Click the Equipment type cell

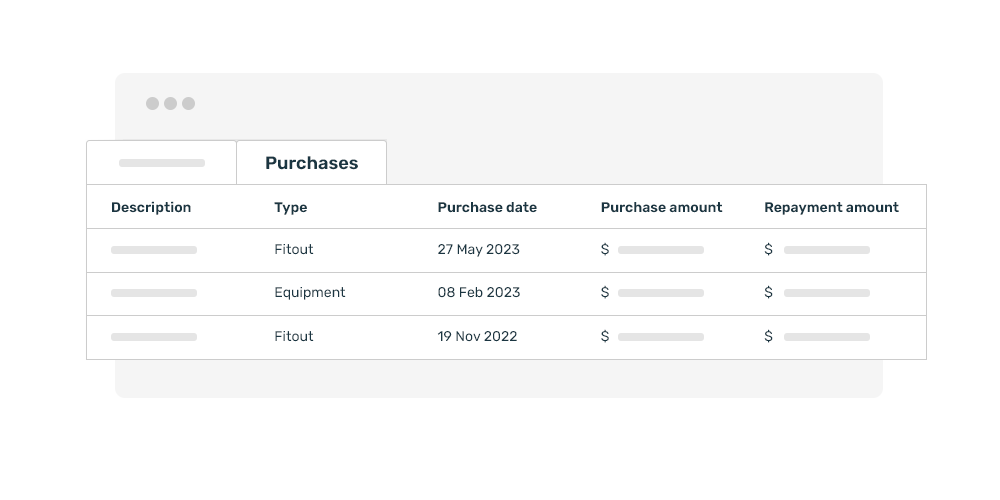(310, 292)
